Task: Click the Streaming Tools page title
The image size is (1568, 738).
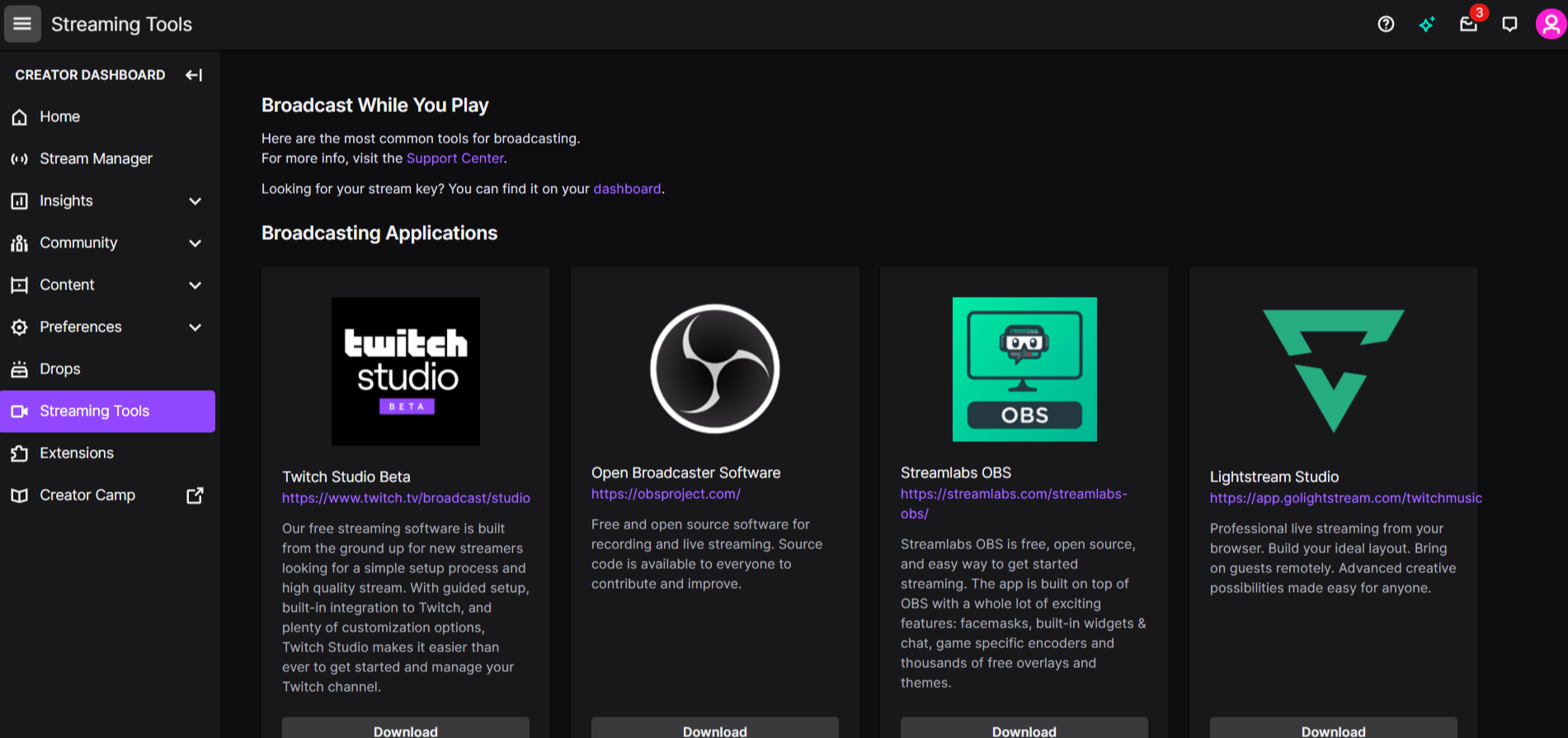Action: click(121, 25)
